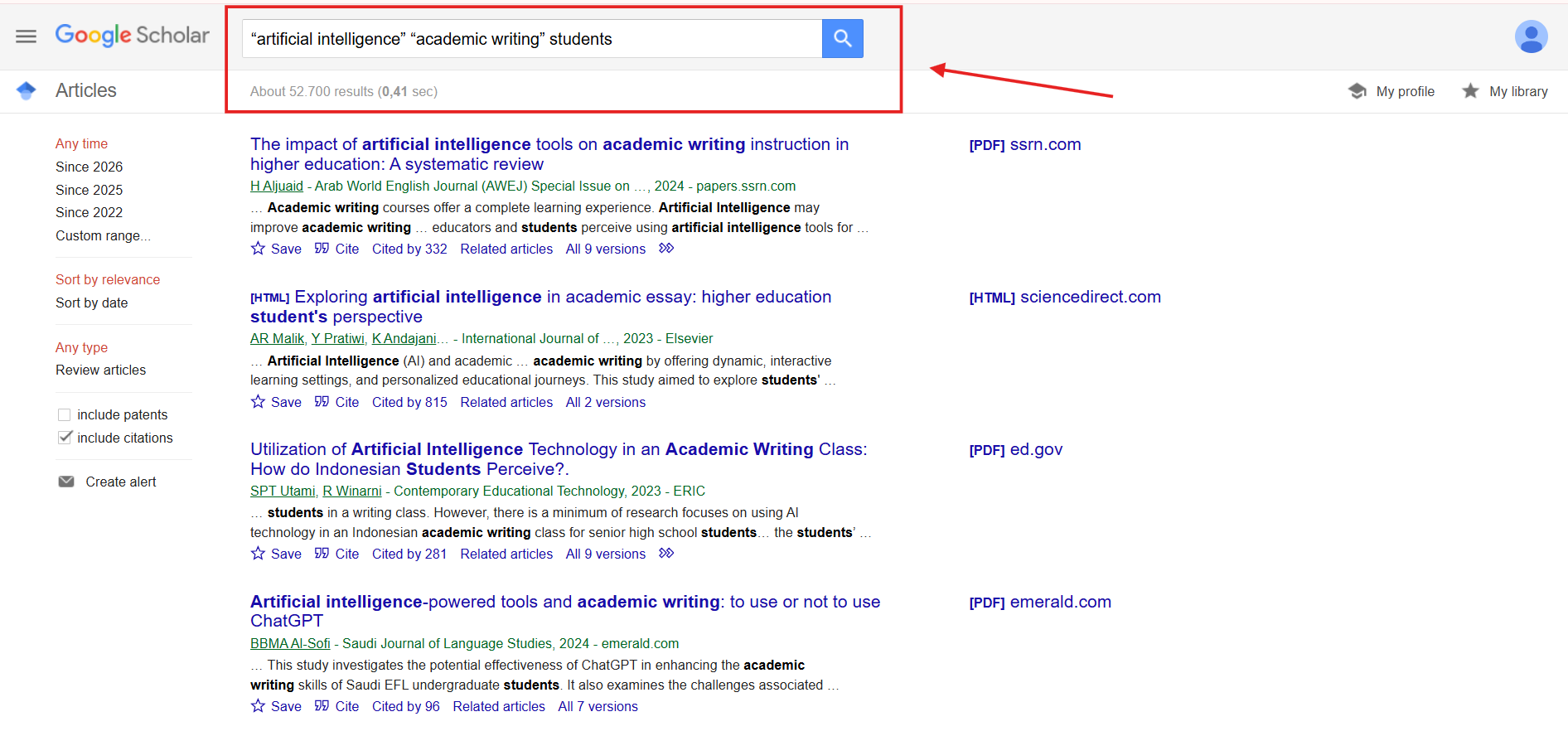Click the My library star icon

click(1470, 91)
